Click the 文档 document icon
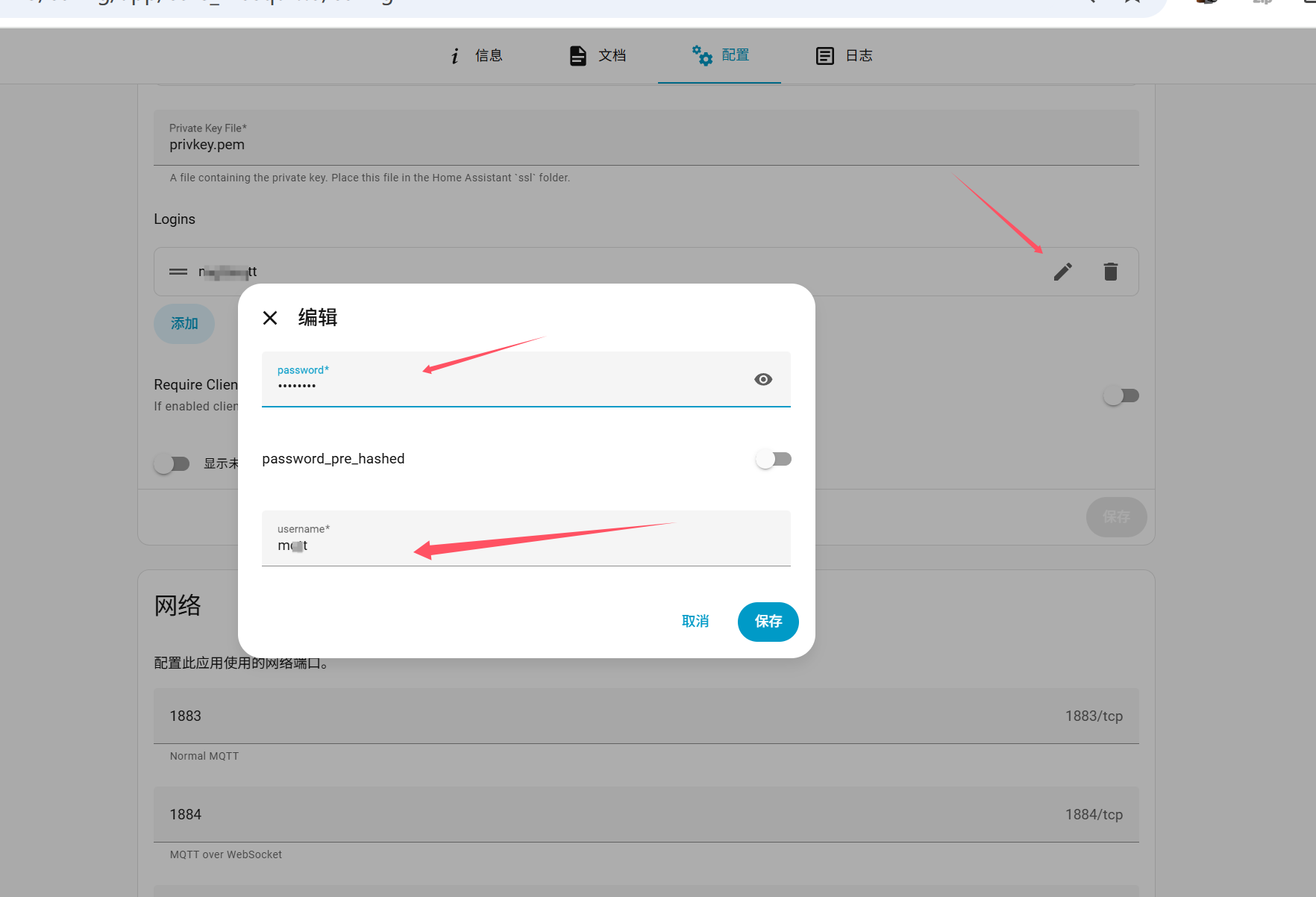The image size is (1316, 897). 577,56
